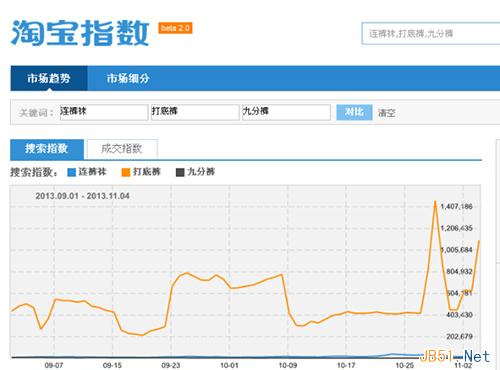500x370 pixels.
Task: Click the beta 2.0 badge
Action: [175, 28]
